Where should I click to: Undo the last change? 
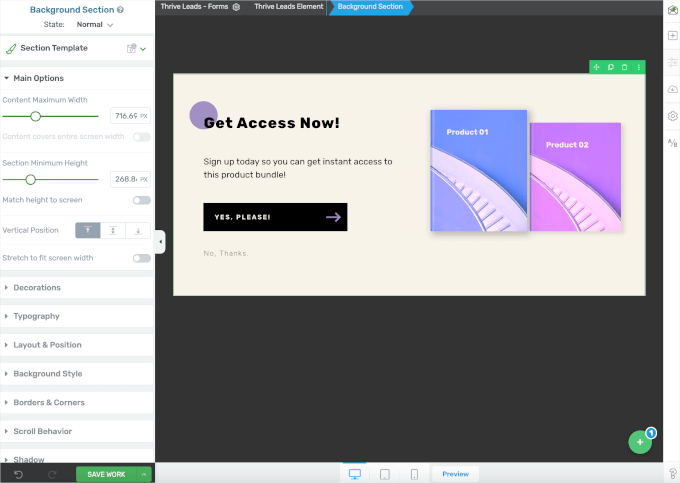pos(18,475)
